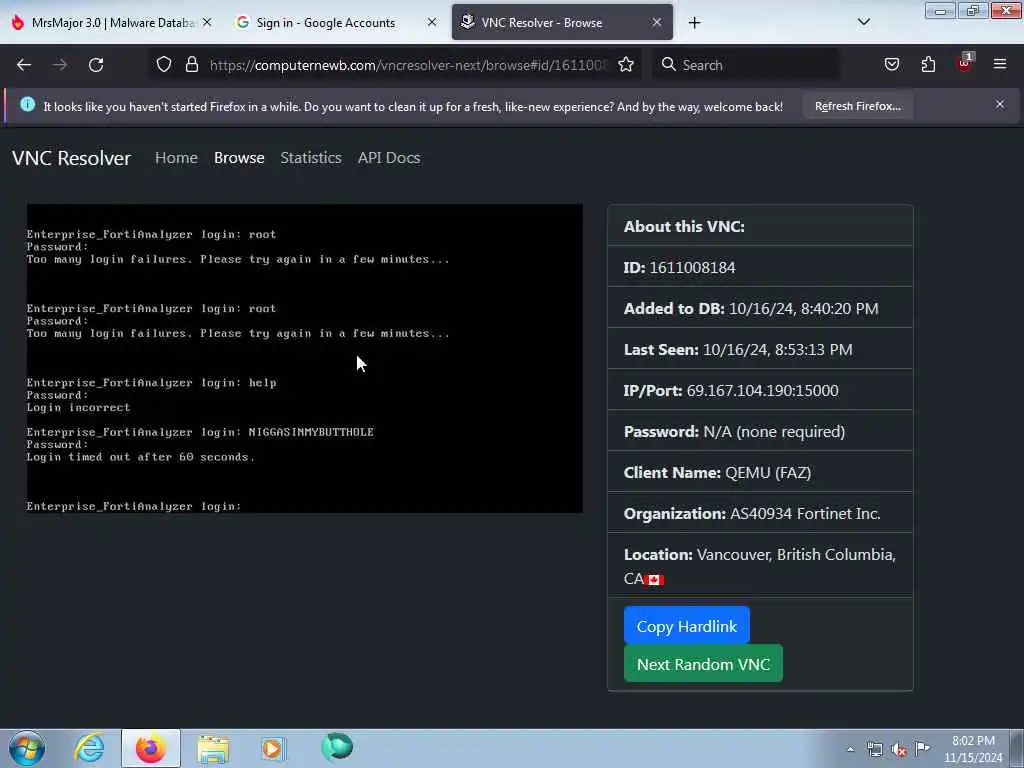Bookmark this page with the star icon
This screenshot has height=768, width=1024.
tap(626, 64)
